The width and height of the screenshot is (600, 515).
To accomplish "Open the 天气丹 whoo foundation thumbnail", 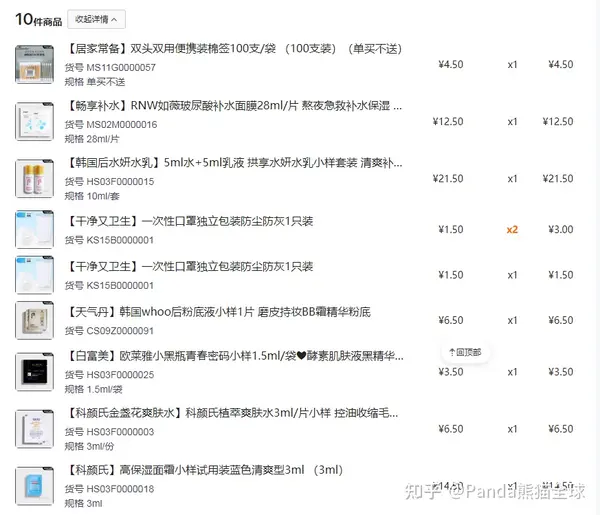I will pyautogui.click(x=34, y=320).
